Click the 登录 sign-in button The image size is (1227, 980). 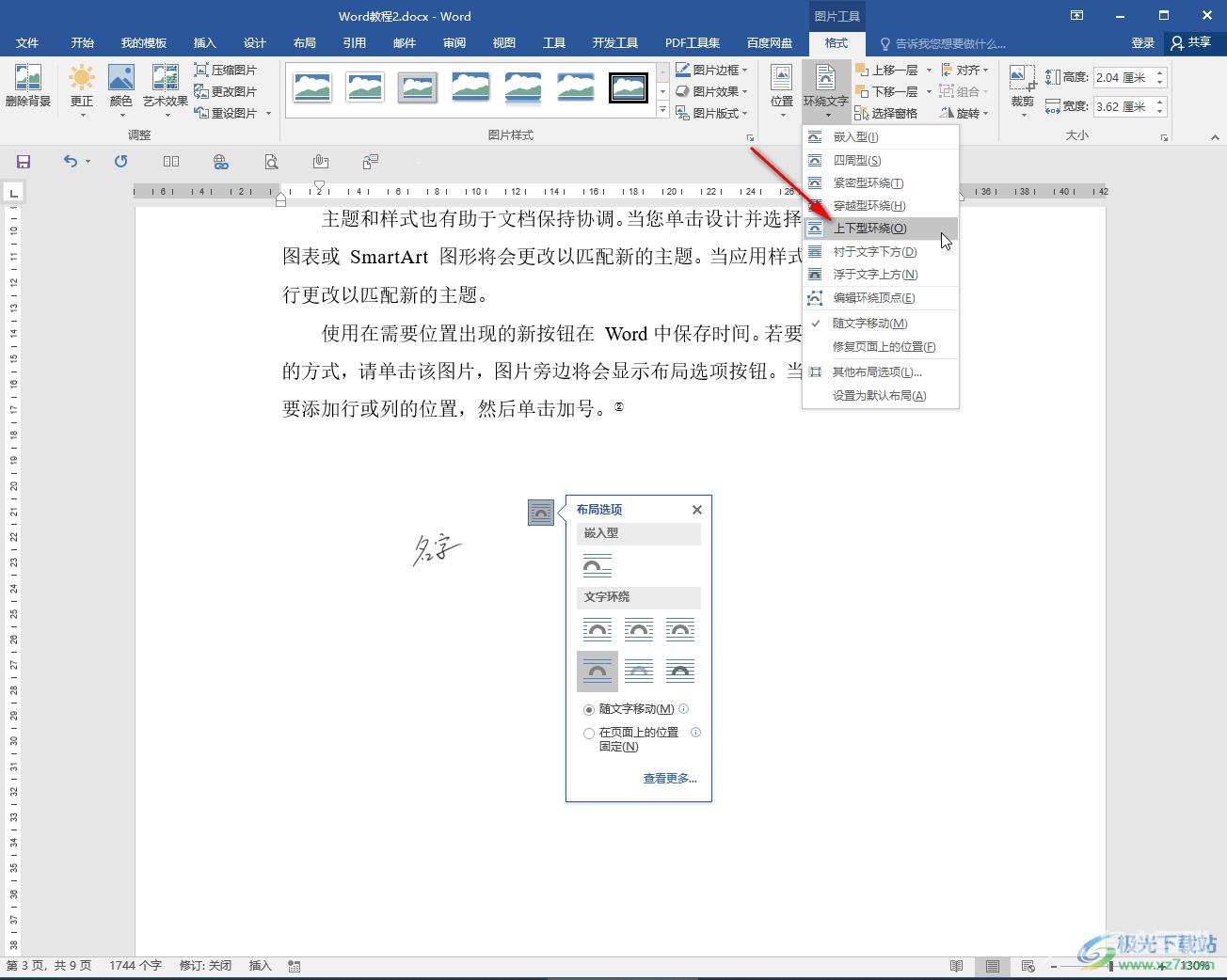point(1142,43)
